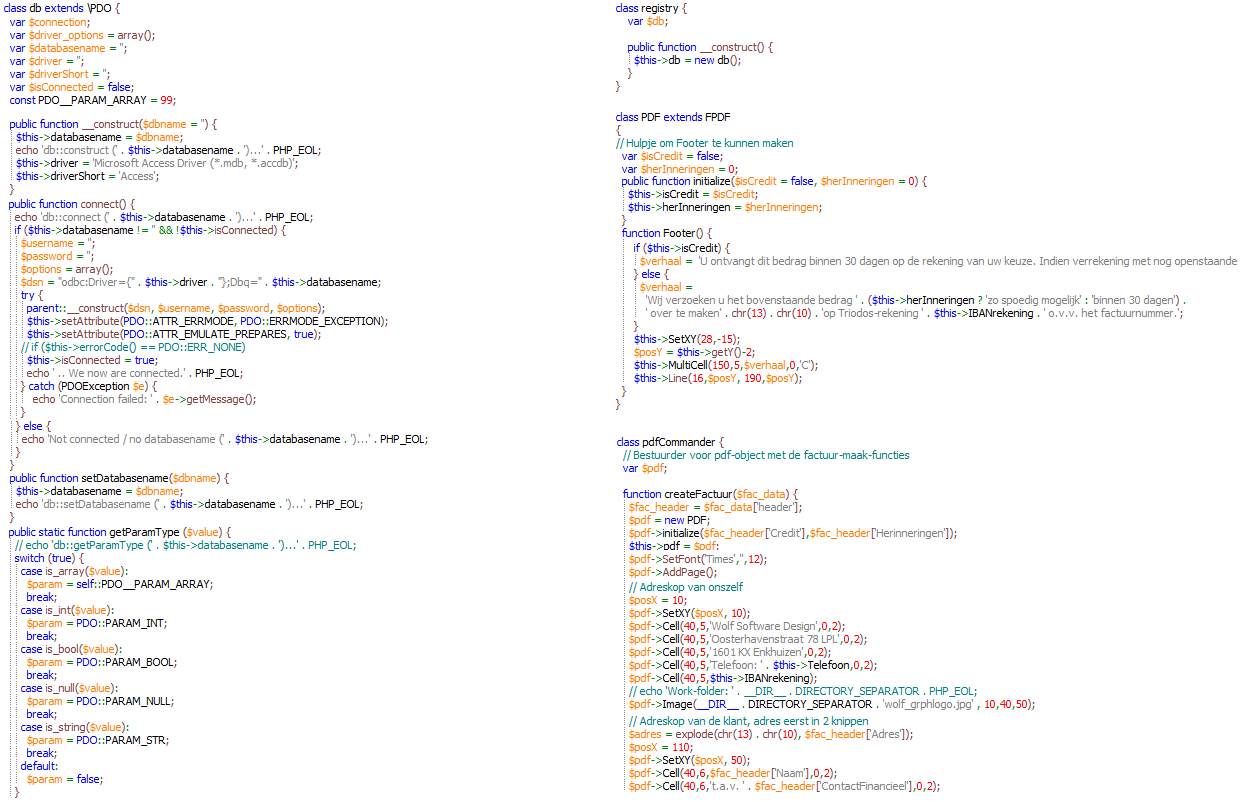Screen dimensions: 1240x802
Task: Click the 'class PDF extends FPDF' declaration
Action: point(672,117)
